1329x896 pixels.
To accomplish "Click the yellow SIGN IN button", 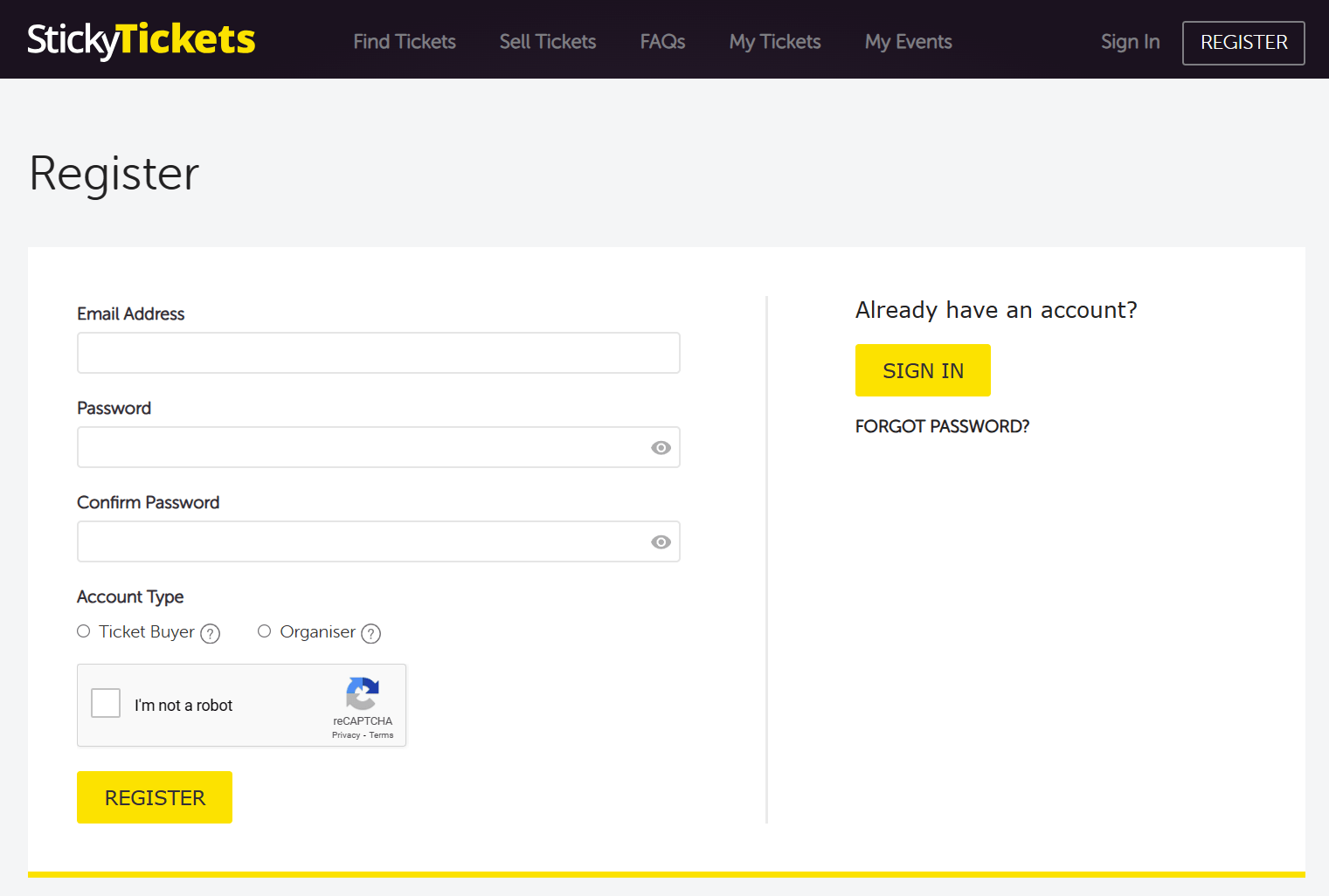I will pos(923,370).
